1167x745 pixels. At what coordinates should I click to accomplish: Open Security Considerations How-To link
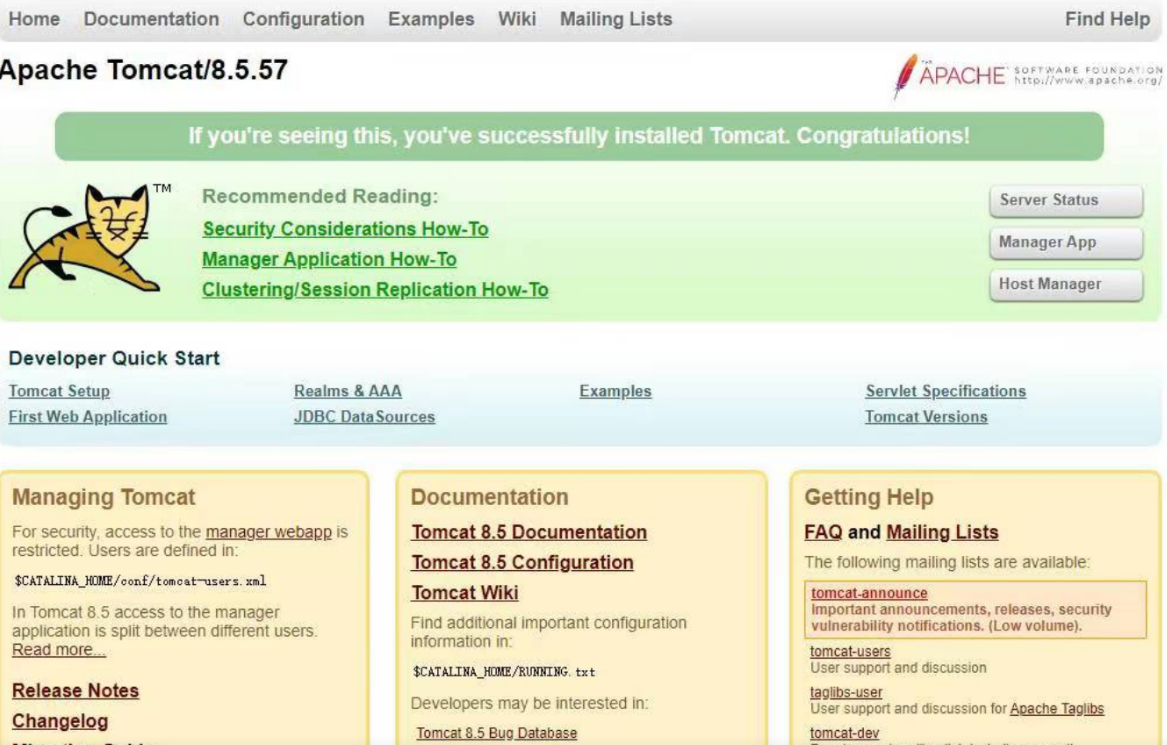point(345,228)
